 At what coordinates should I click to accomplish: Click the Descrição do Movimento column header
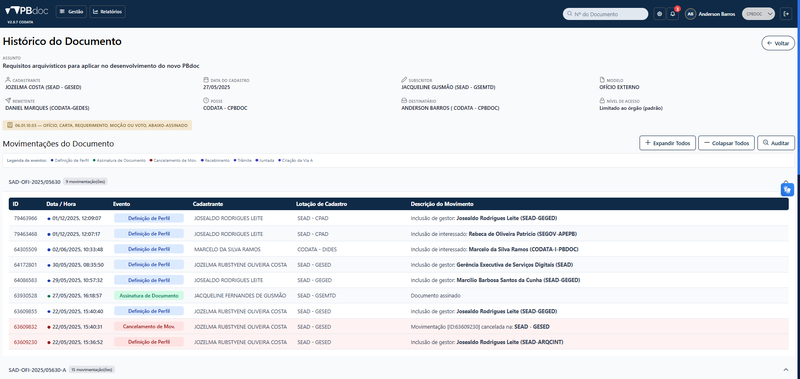coord(442,204)
